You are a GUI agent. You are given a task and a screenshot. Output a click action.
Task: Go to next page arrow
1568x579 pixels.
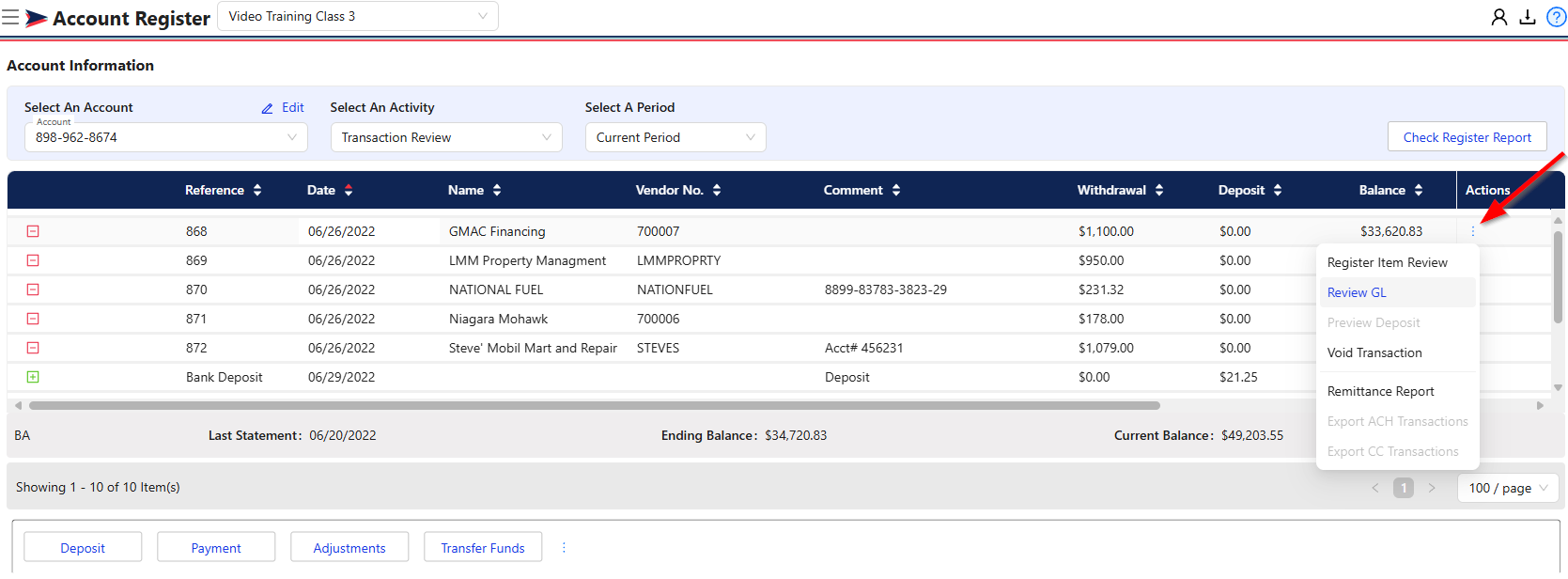coord(1432,488)
